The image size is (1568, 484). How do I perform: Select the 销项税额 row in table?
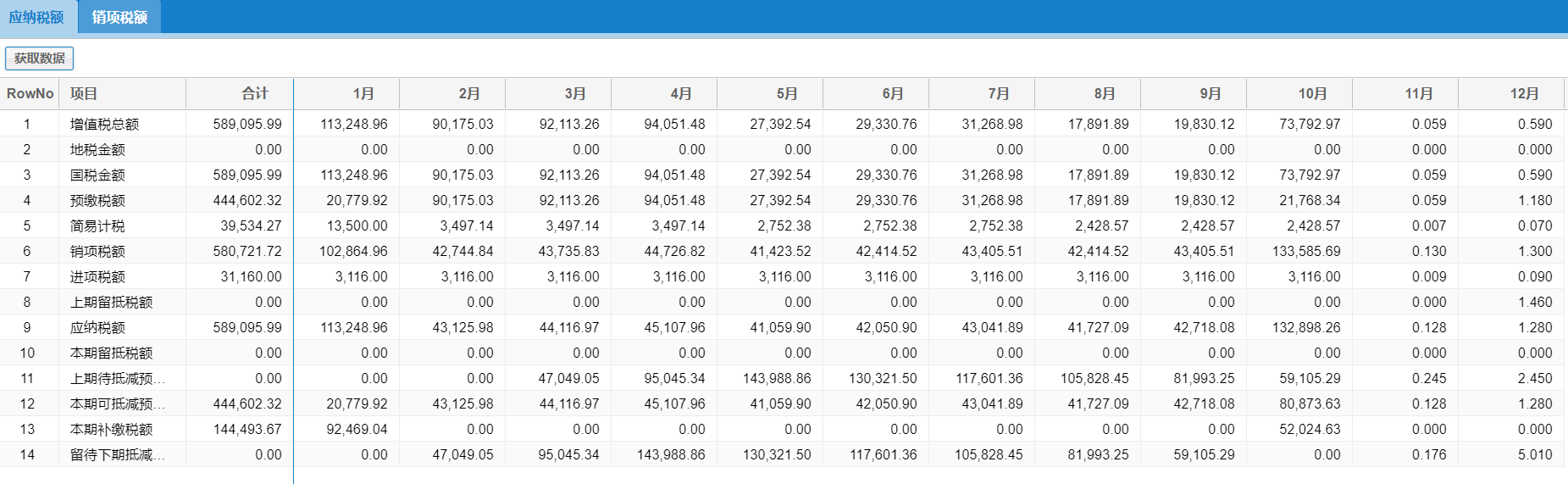[97, 251]
